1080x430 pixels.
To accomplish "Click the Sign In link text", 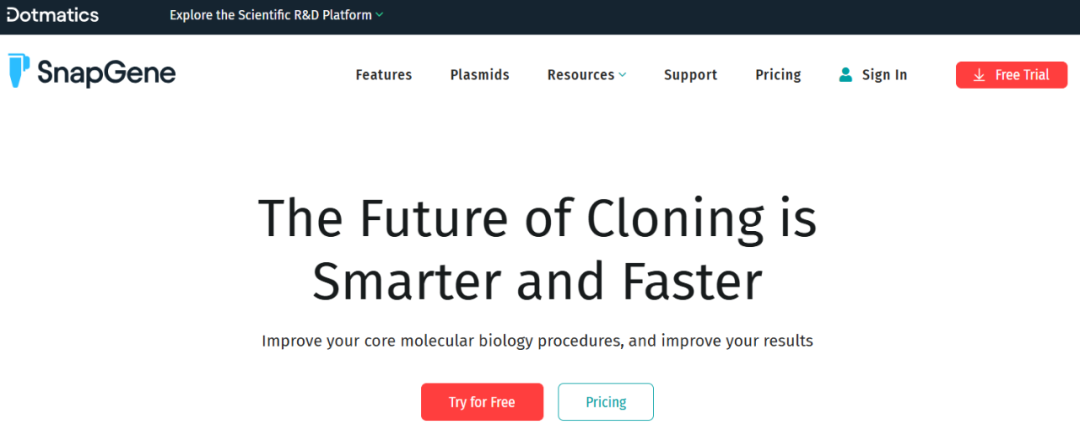I will coord(884,75).
